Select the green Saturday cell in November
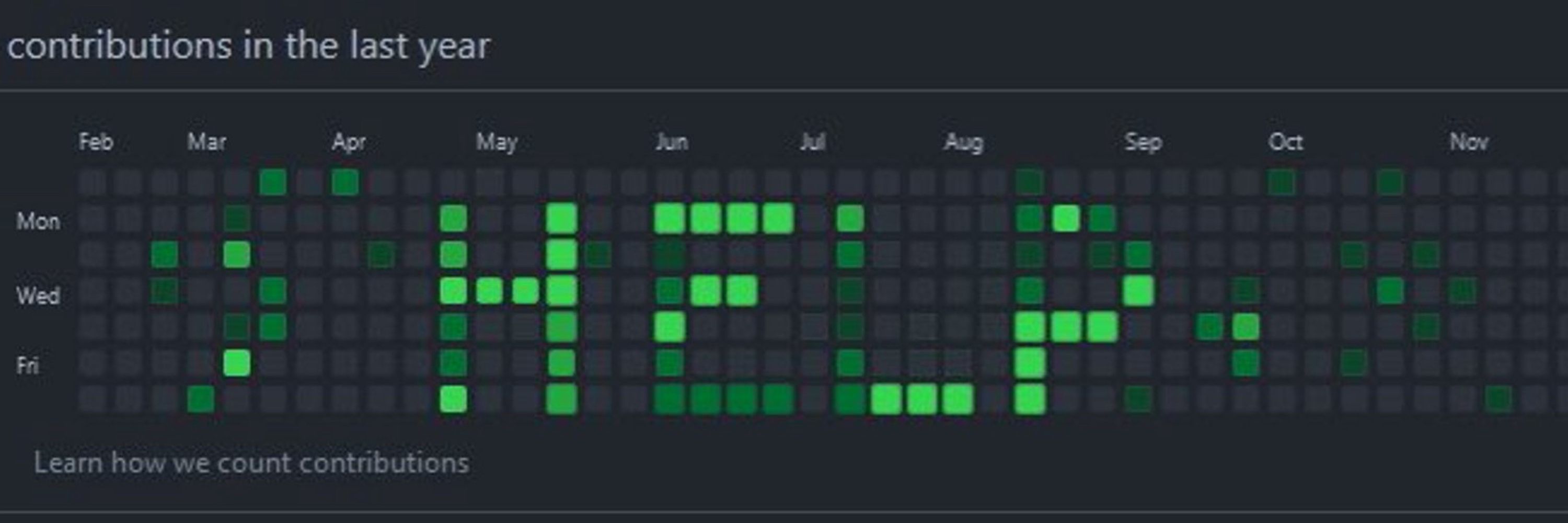This screenshot has width=1568, height=523. [x=1498, y=400]
